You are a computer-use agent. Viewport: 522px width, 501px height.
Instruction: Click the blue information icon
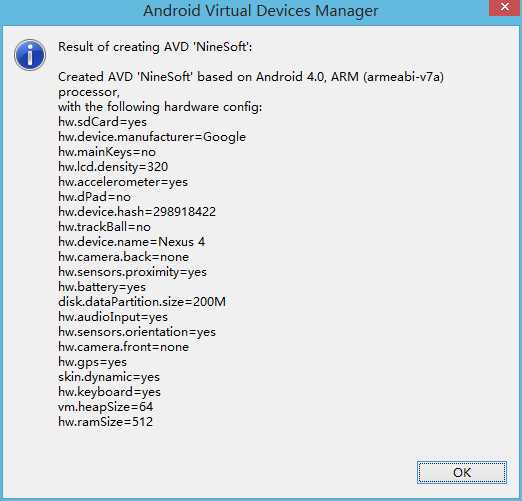pyautogui.click(x=30, y=55)
